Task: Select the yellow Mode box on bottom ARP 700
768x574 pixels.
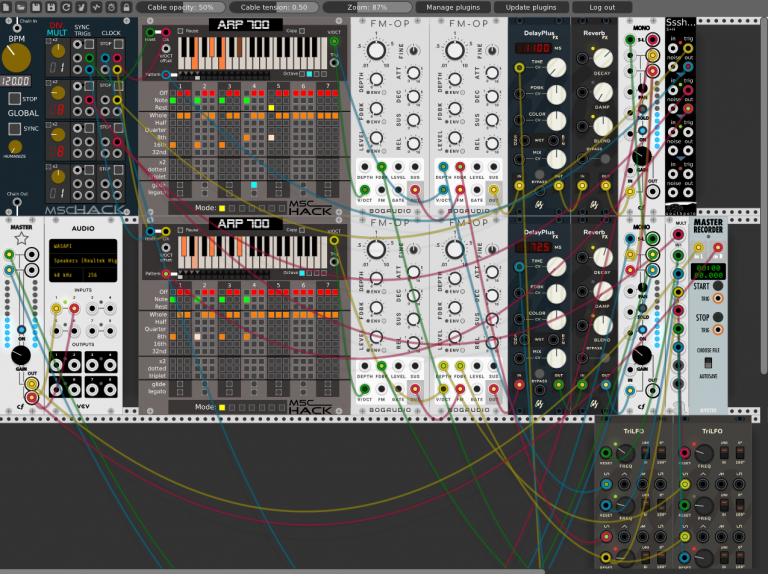Action: tap(222, 407)
